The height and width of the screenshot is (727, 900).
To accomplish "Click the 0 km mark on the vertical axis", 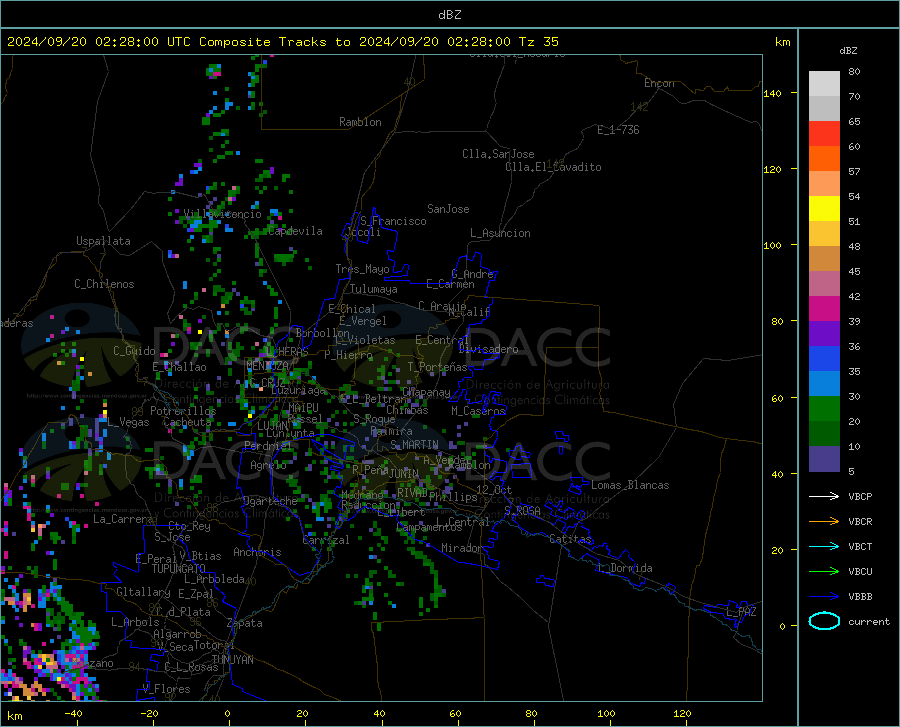I will (x=782, y=626).
